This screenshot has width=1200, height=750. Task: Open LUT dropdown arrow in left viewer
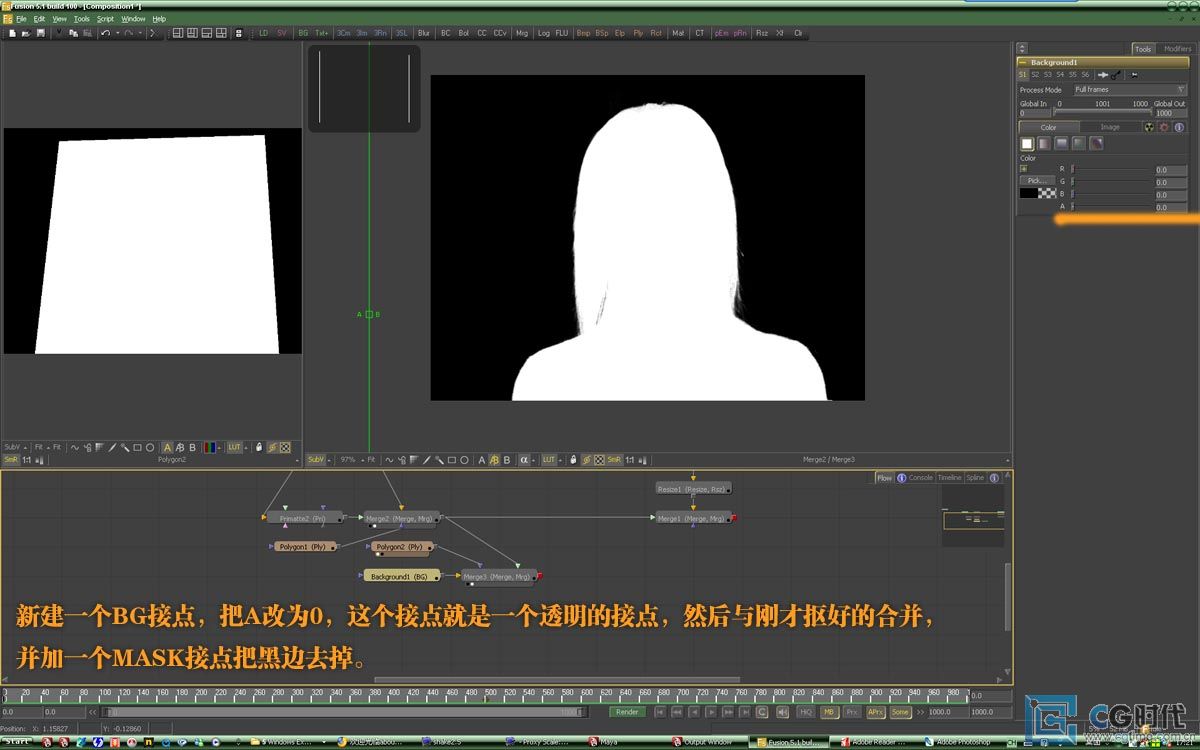click(247, 447)
